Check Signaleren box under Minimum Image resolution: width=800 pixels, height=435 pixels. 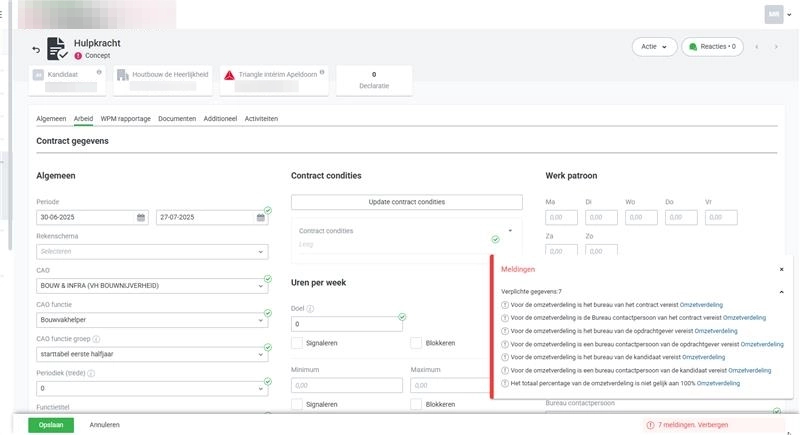click(297, 404)
